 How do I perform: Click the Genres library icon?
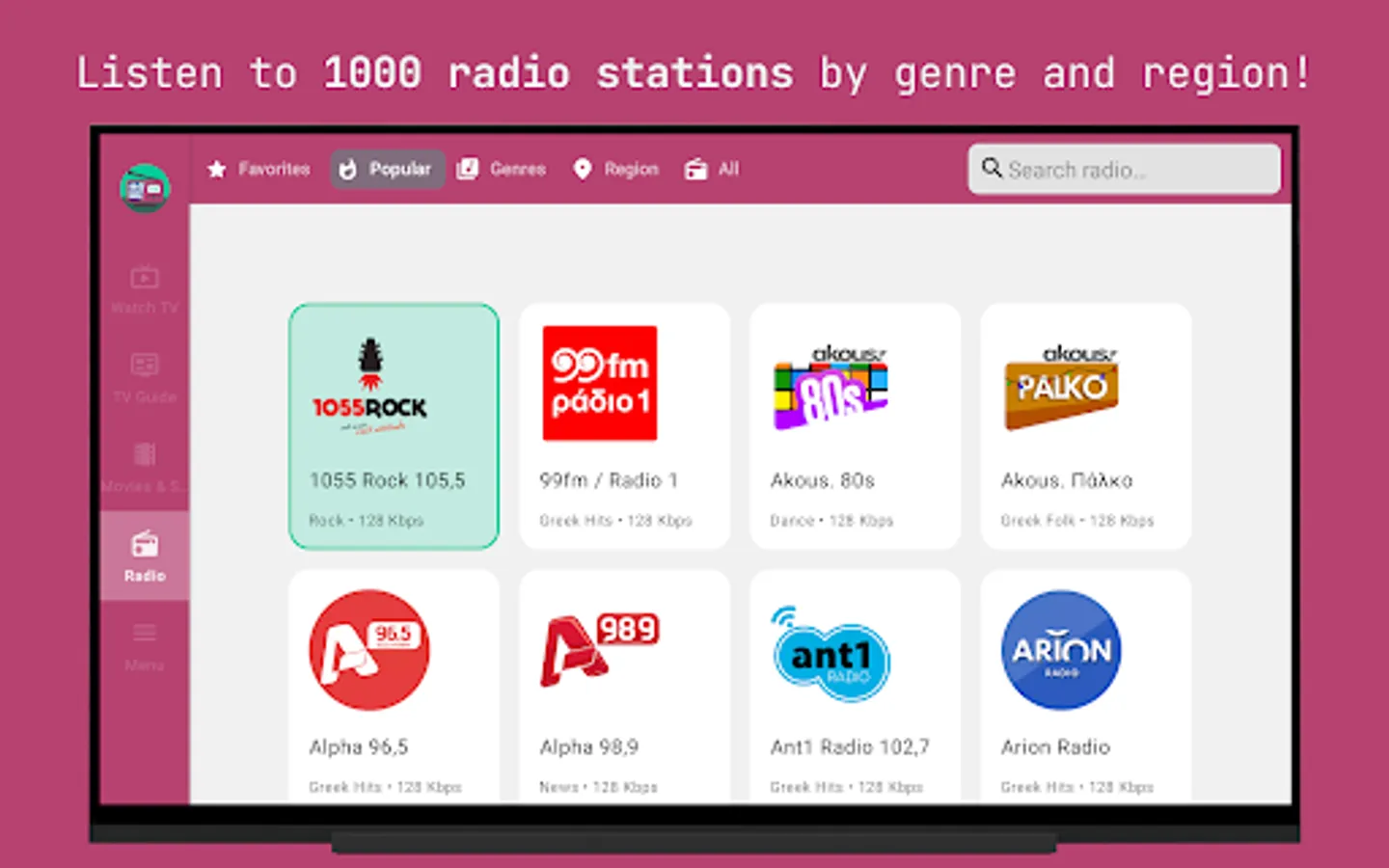click(468, 169)
